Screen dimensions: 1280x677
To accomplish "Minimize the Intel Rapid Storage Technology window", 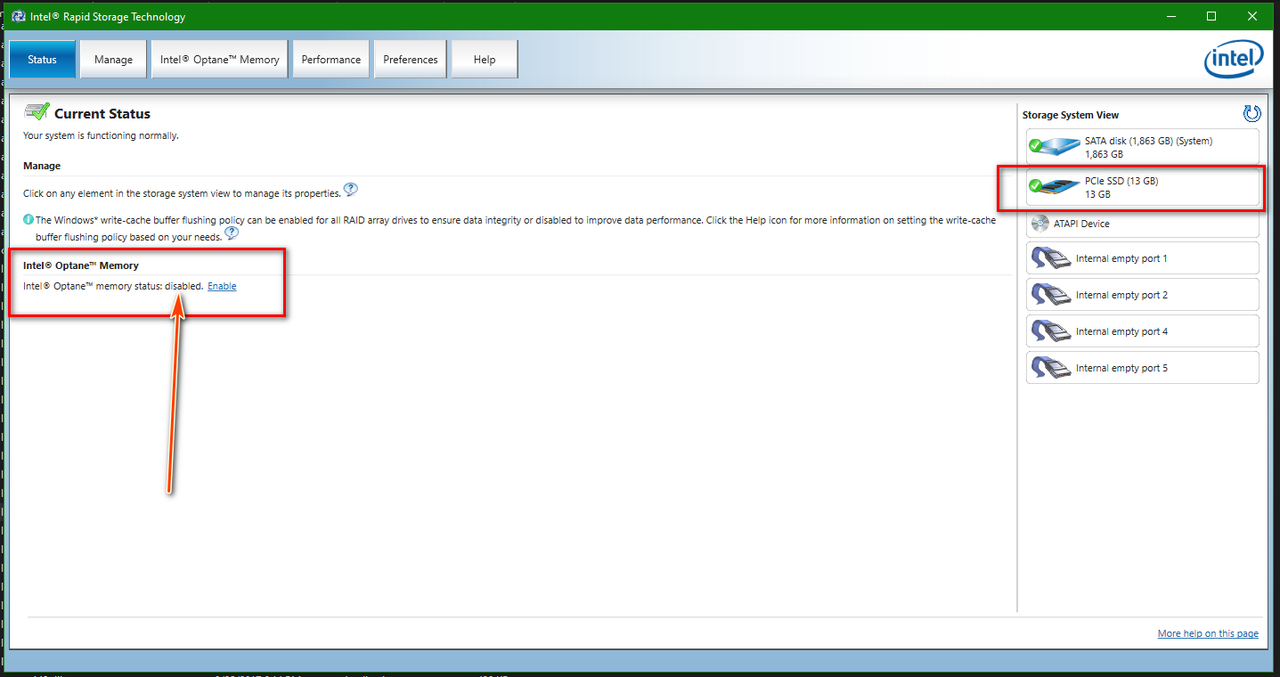I will click(x=1171, y=16).
